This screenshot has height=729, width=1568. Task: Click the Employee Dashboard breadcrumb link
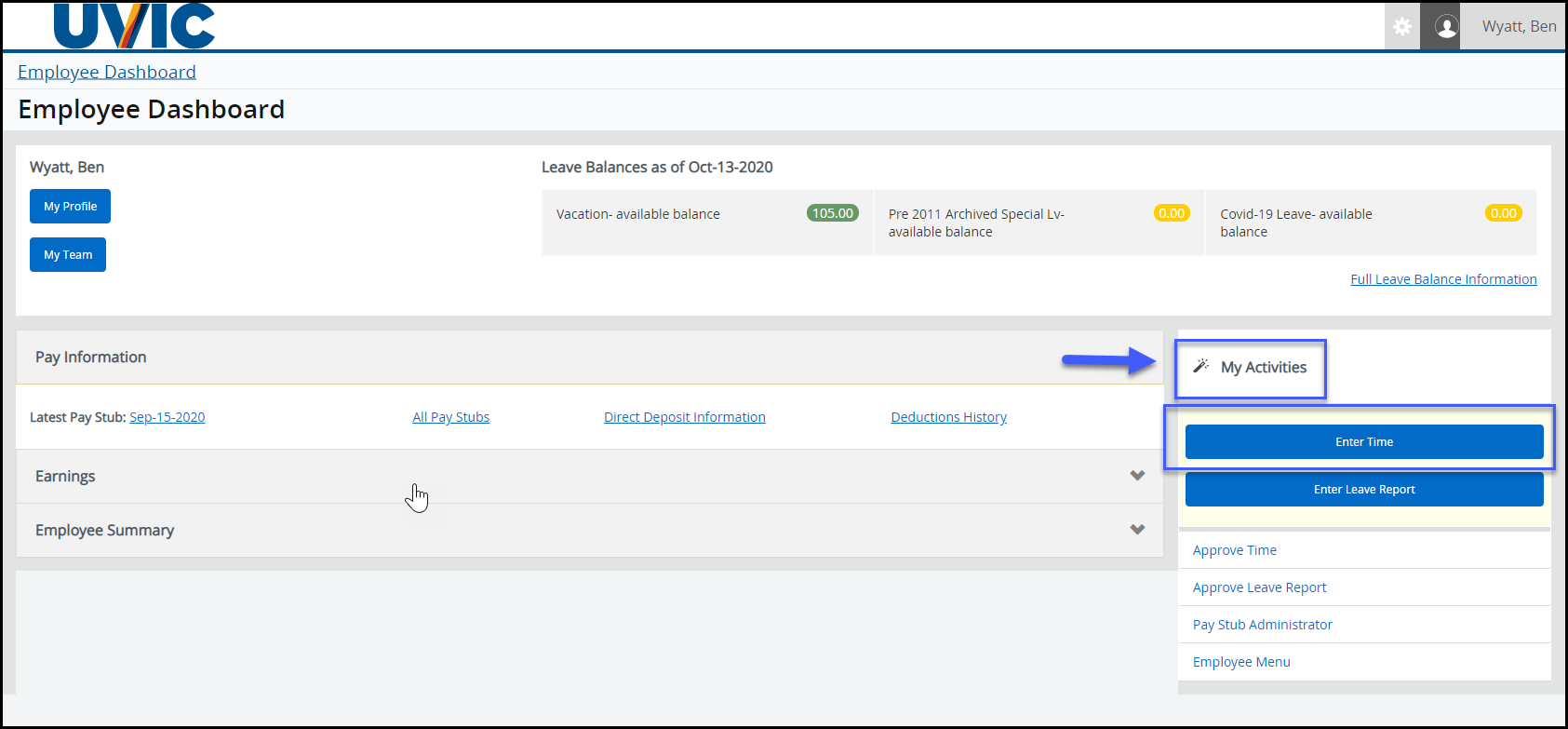[x=107, y=72]
